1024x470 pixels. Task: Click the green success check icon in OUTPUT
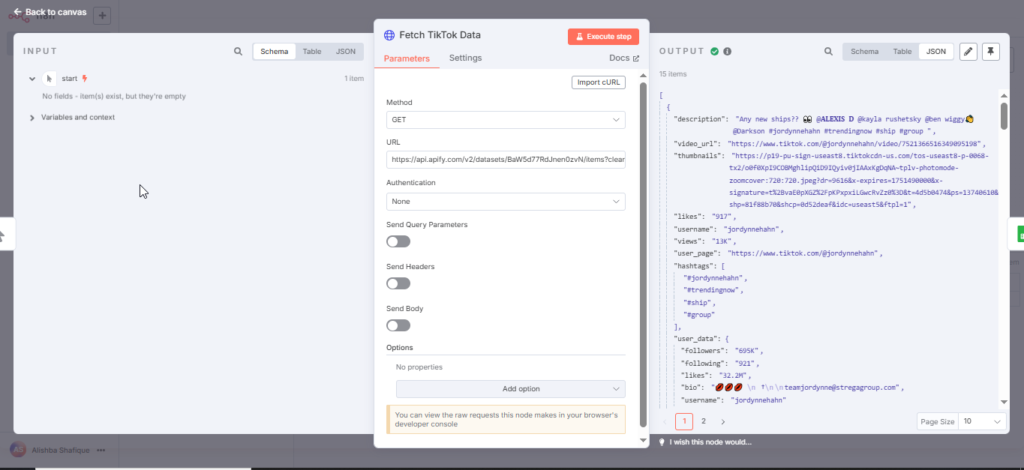(x=715, y=52)
